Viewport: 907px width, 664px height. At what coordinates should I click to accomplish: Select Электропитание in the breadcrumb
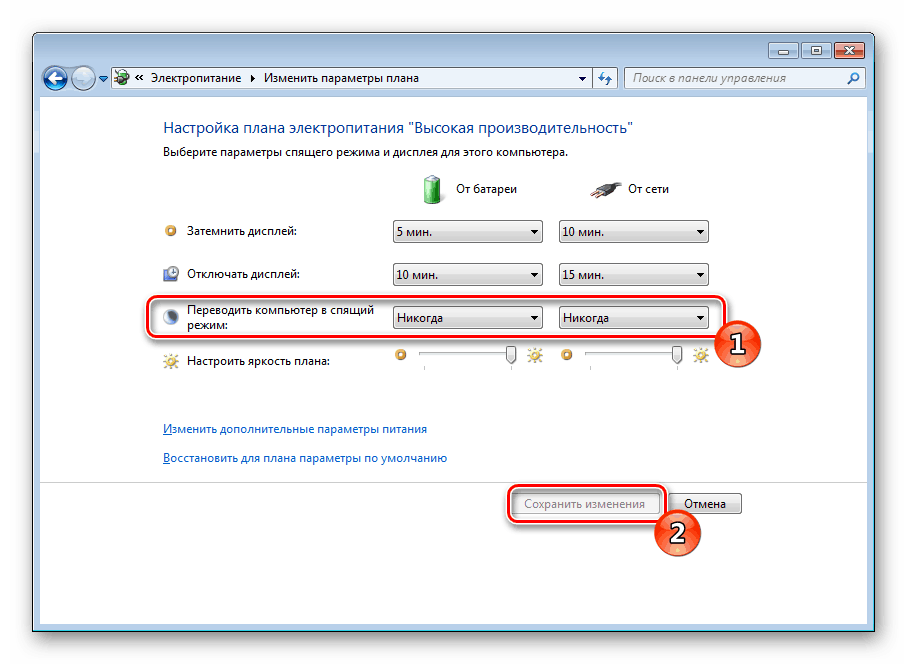[x=196, y=78]
